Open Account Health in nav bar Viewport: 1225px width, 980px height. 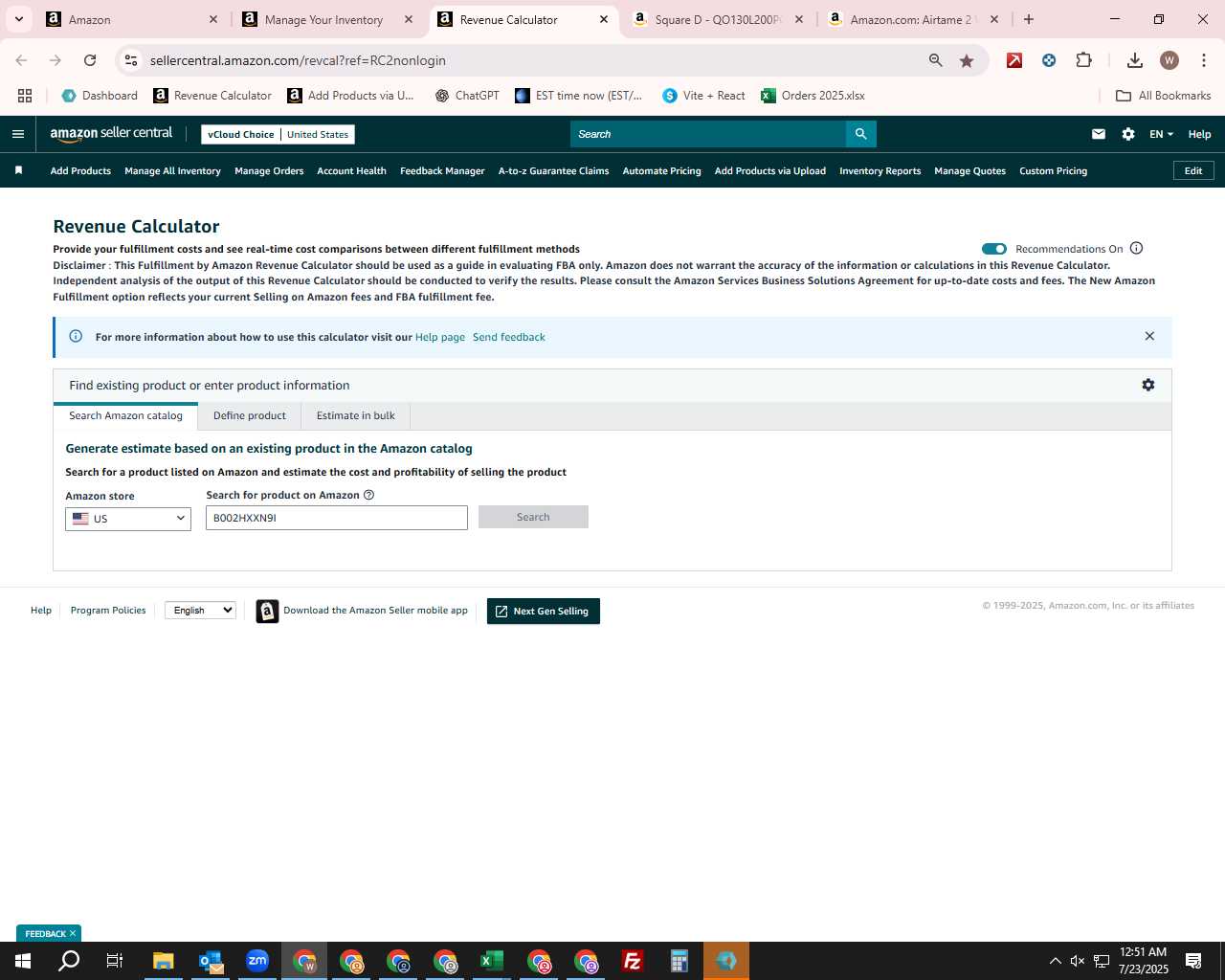(351, 170)
